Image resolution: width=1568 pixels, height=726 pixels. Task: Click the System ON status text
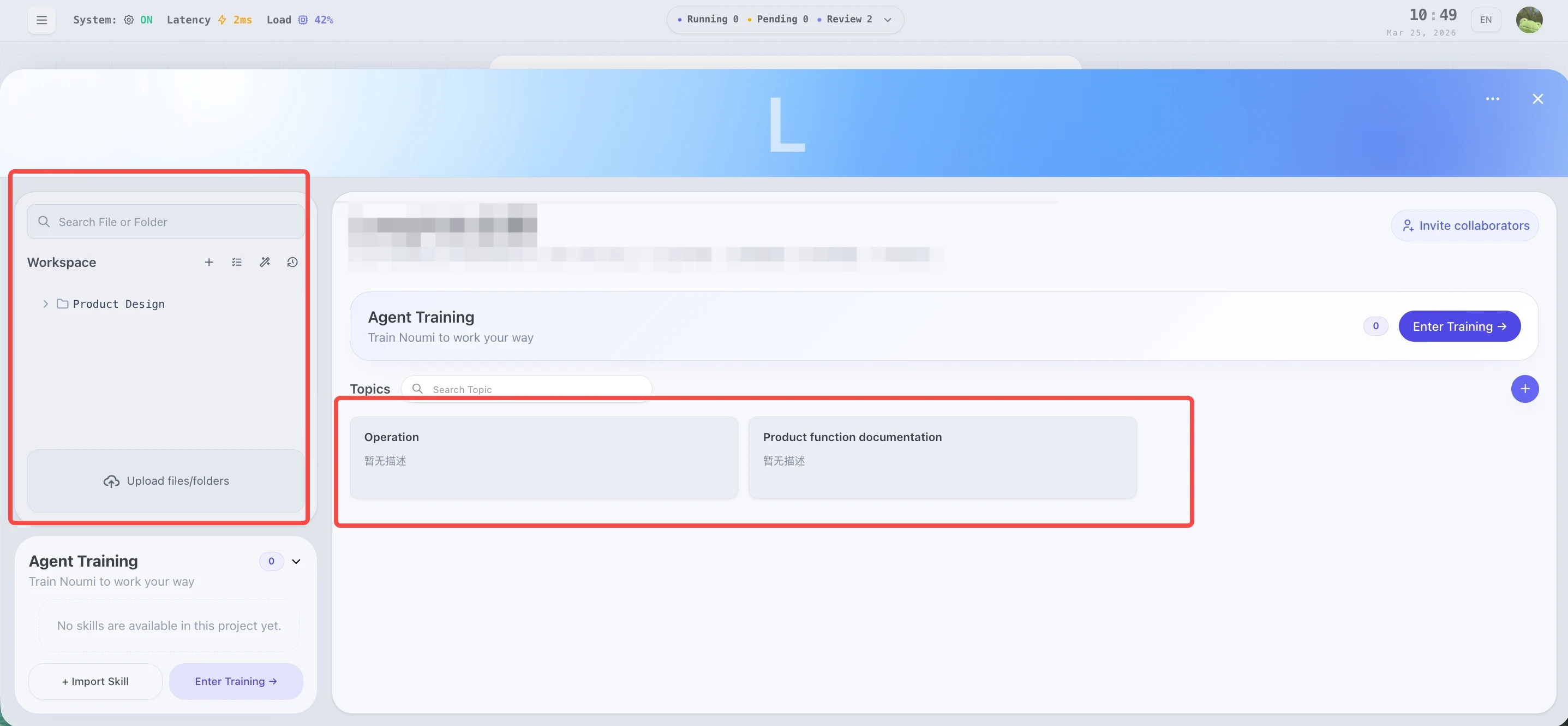(147, 20)
